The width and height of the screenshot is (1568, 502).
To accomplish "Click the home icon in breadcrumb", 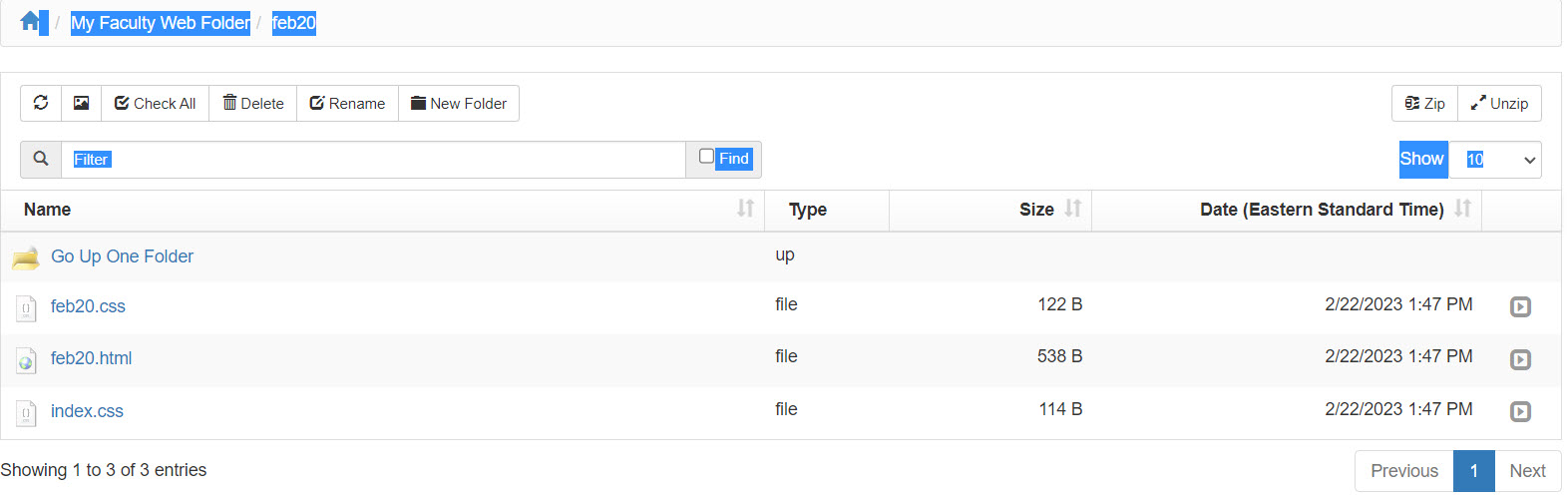I will 31,21.
